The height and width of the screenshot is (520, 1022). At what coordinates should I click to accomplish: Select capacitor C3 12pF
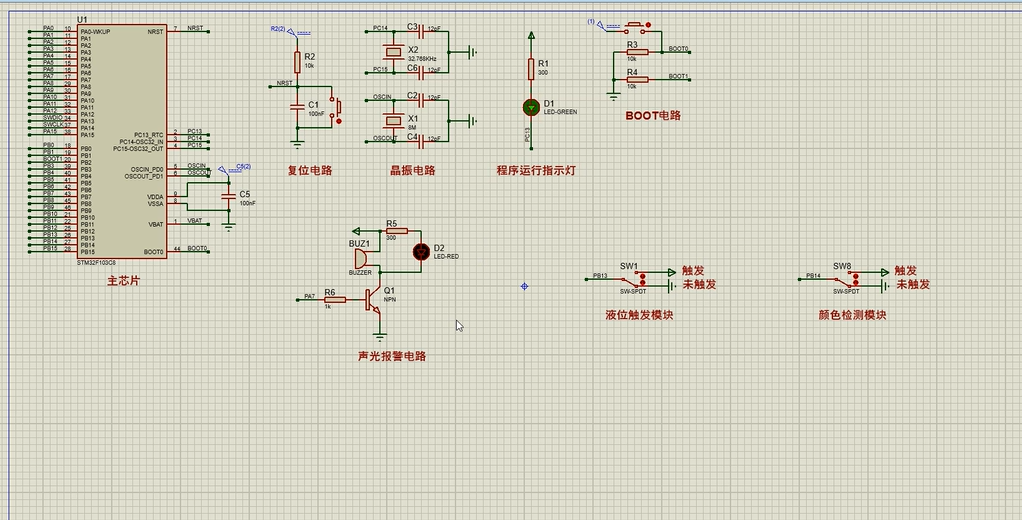click(421, 30)
